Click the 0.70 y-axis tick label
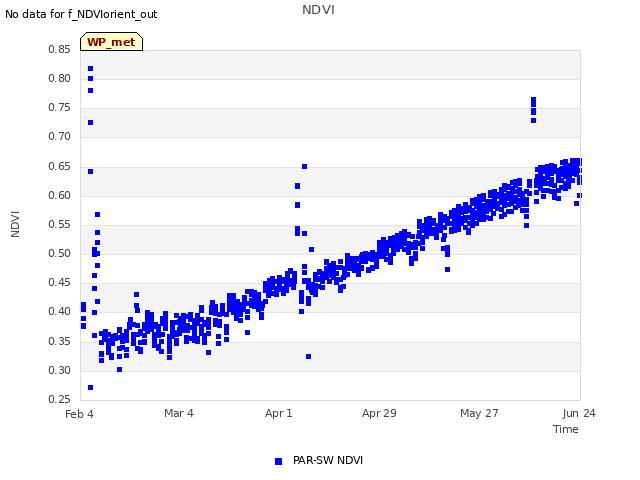 pos(60,136)
